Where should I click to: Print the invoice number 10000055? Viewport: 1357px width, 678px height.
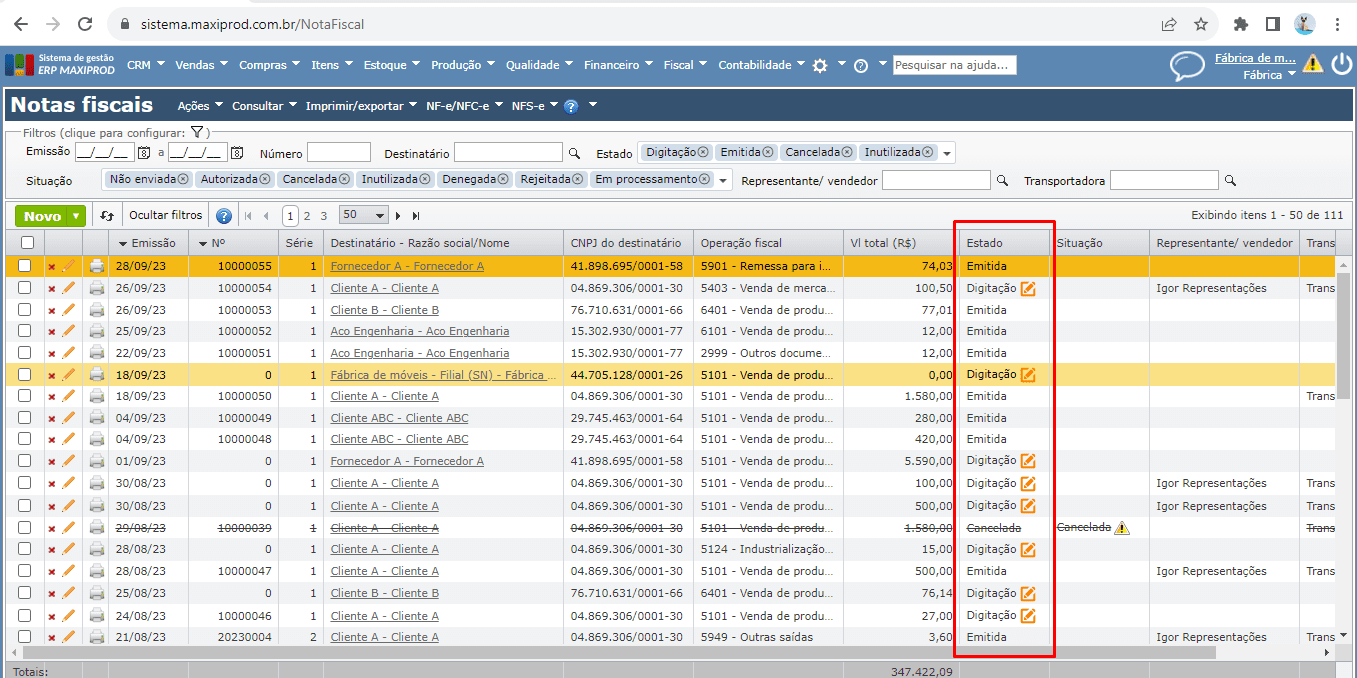(96, 266)
